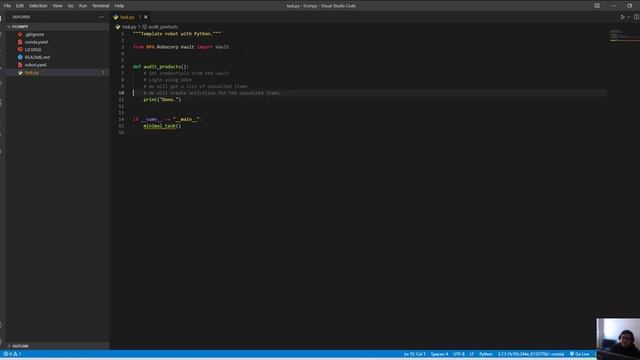
Task: Click the code minimap preview
Action: [623, 36]
